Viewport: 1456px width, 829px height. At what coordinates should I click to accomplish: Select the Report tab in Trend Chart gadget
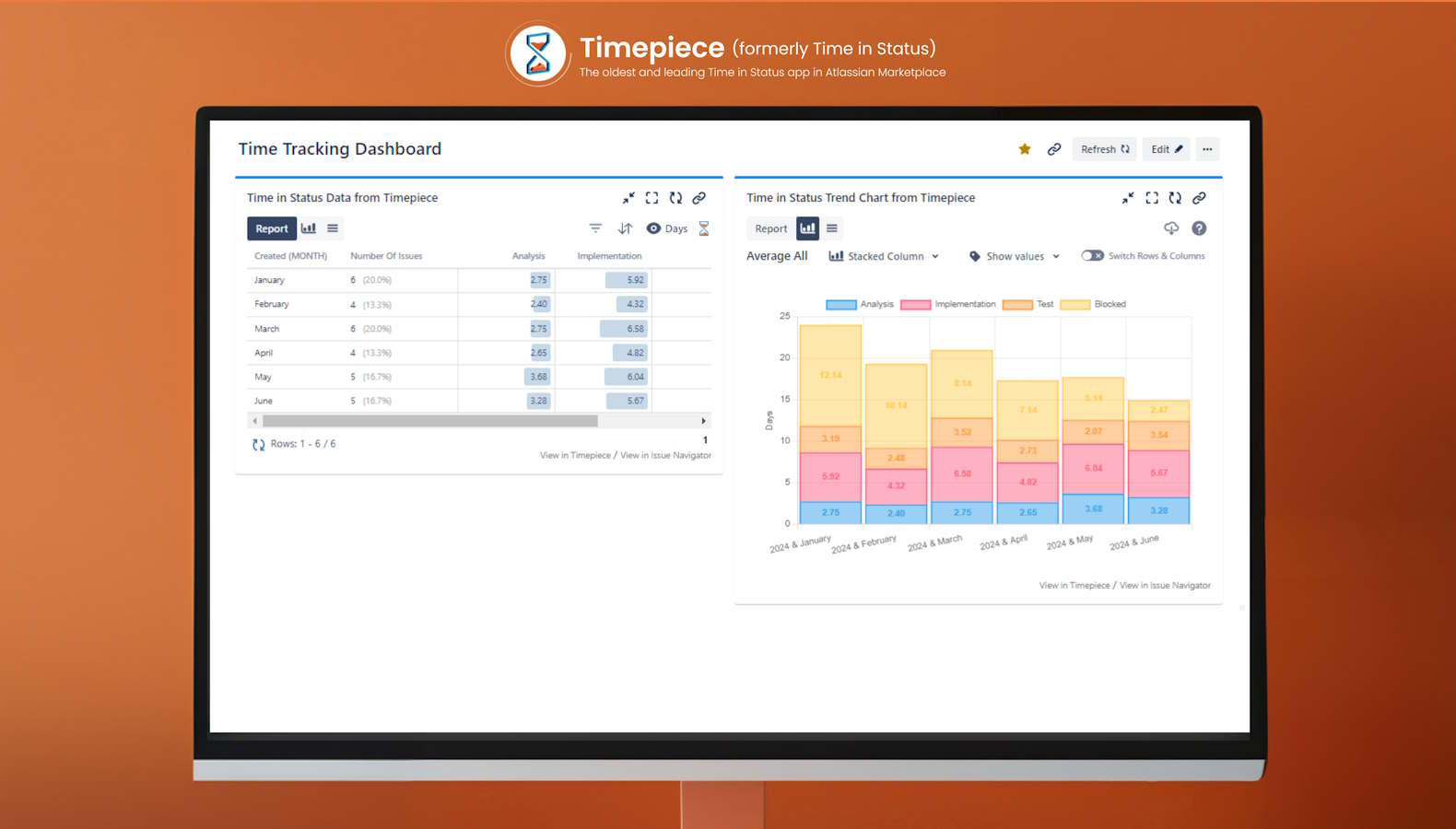[770, 228]
